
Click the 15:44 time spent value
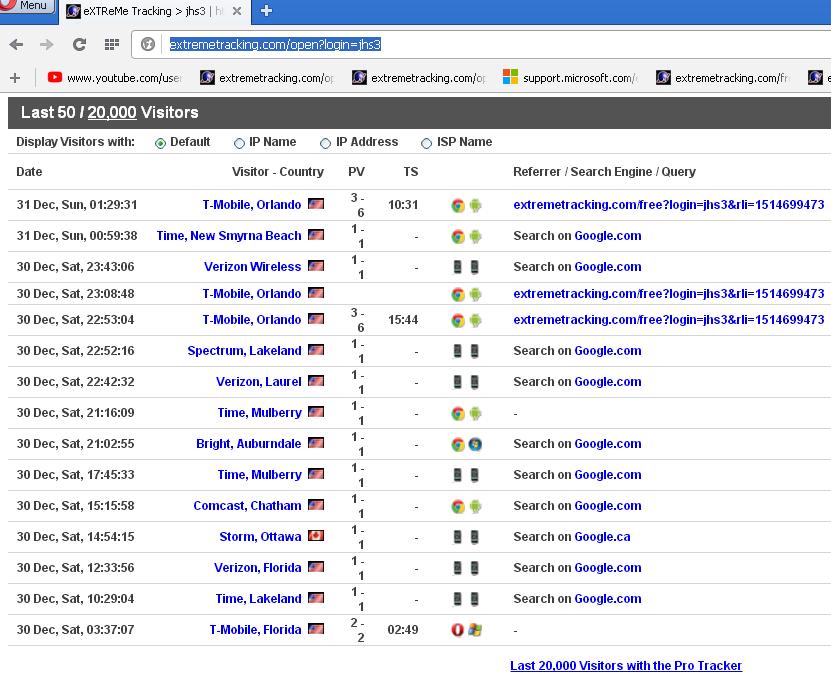click(403, 320)
